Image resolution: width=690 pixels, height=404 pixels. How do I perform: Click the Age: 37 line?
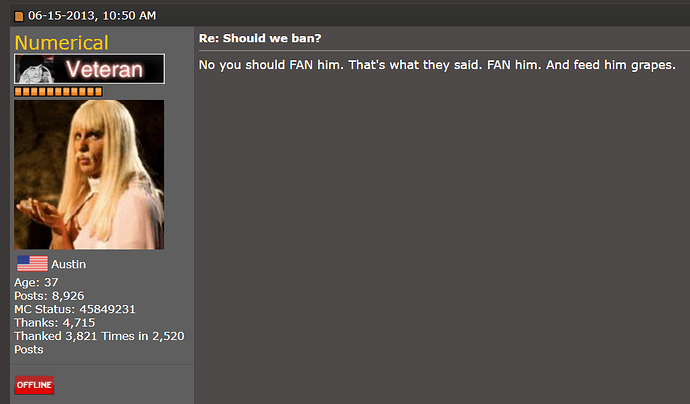click(36, 282)
